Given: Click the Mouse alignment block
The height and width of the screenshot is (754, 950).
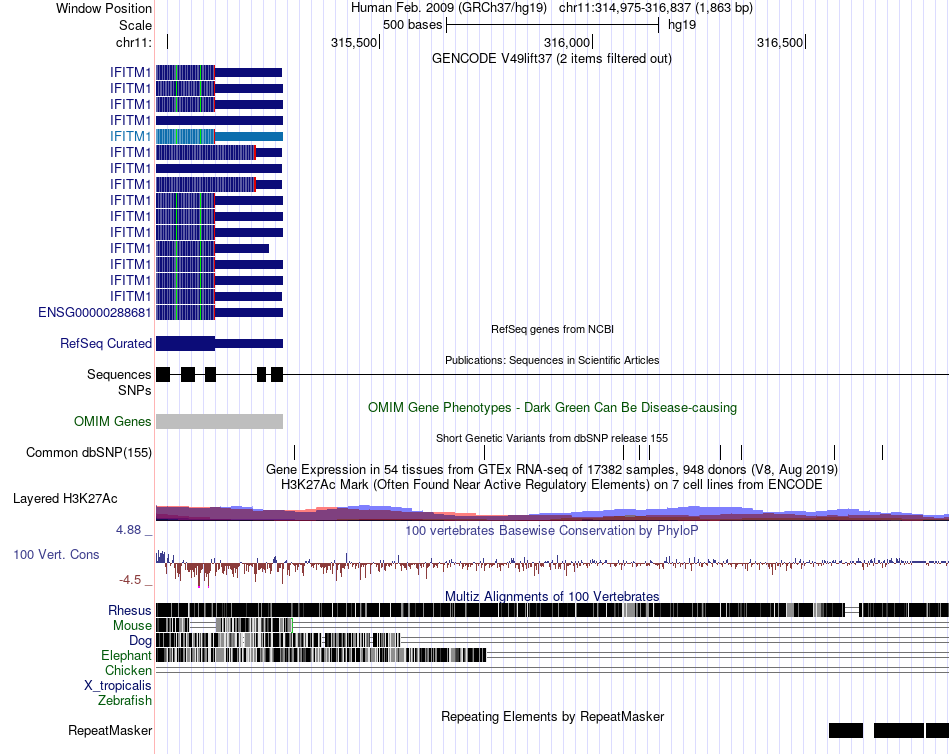Looking at the screenshot, I should 224,625.
